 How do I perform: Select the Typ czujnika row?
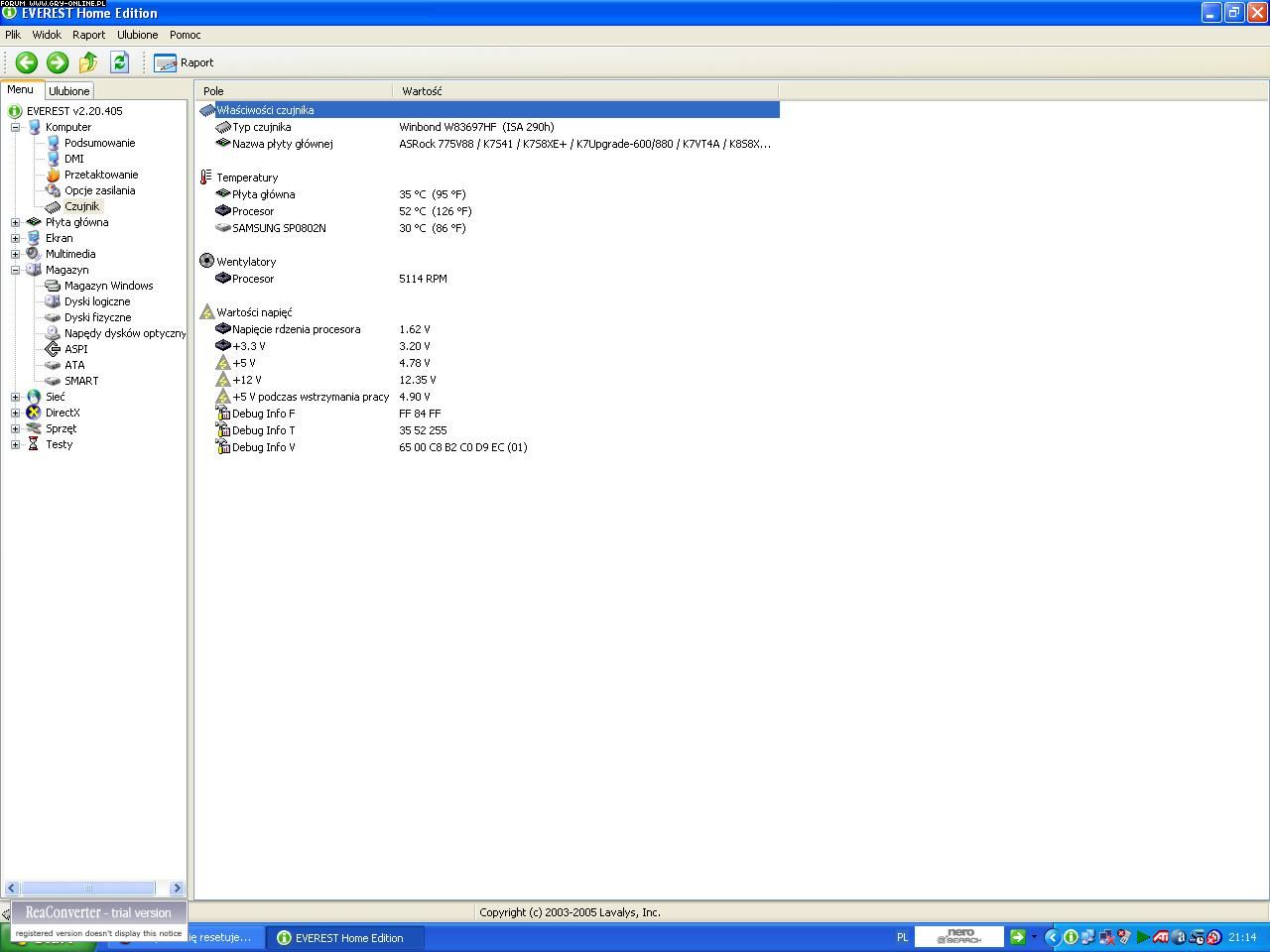tap(488, 127)
